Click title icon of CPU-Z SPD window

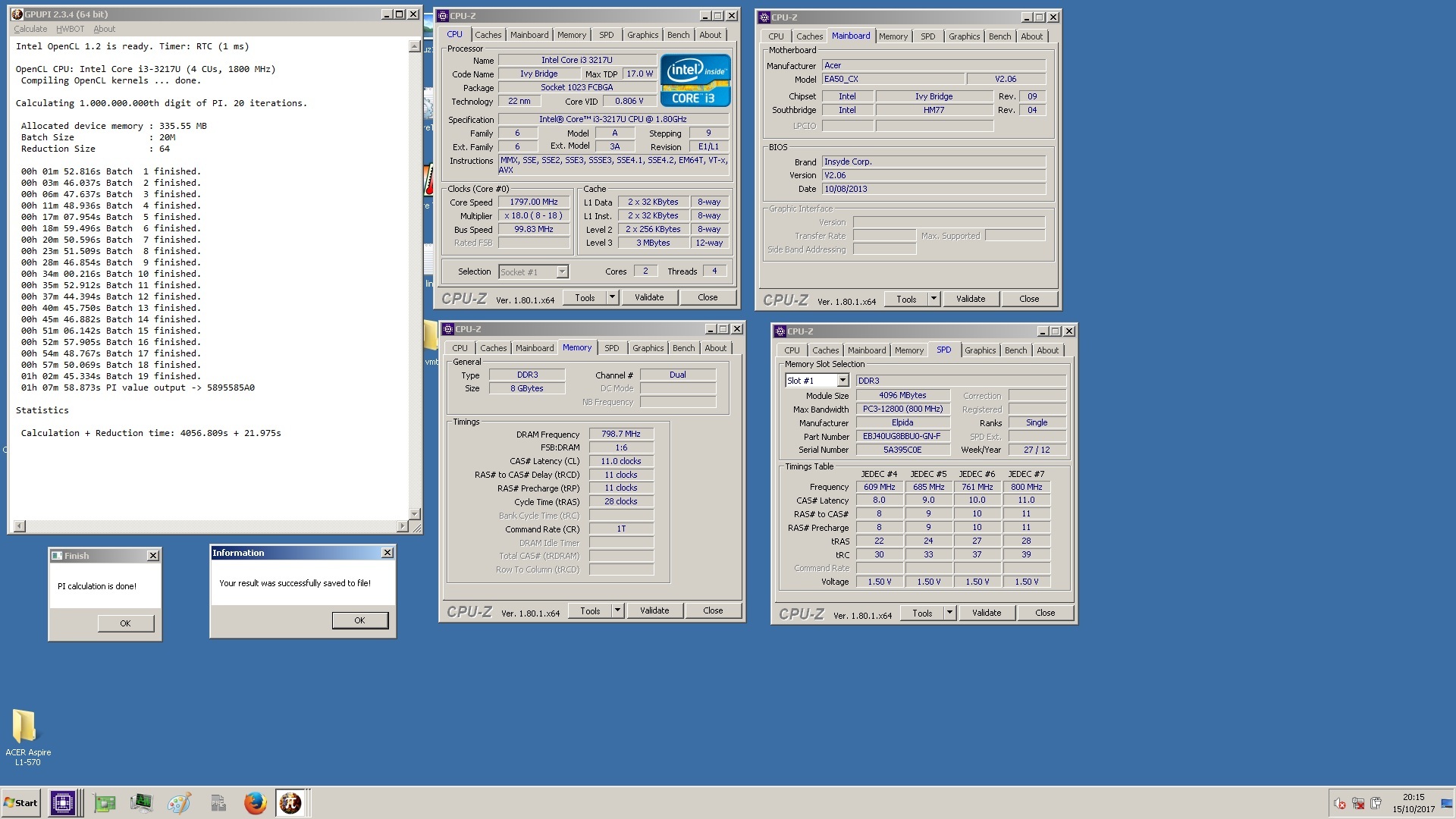coord(780,331)
